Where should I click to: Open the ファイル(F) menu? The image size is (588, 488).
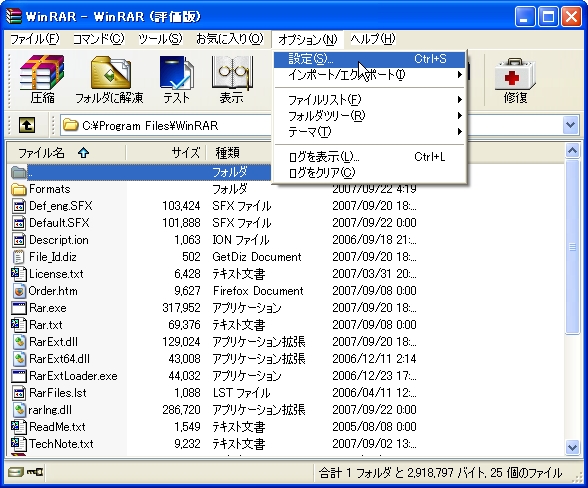click(x=34, y=39)
